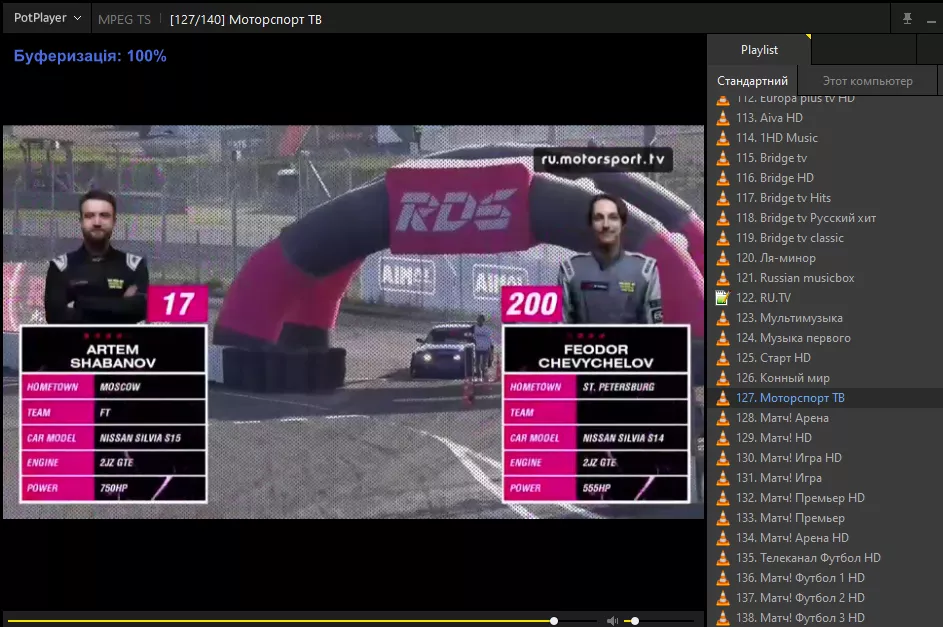Click the notepad icon beside 122. RU.TV
943x627 pixels.
(x=723, y=298)
